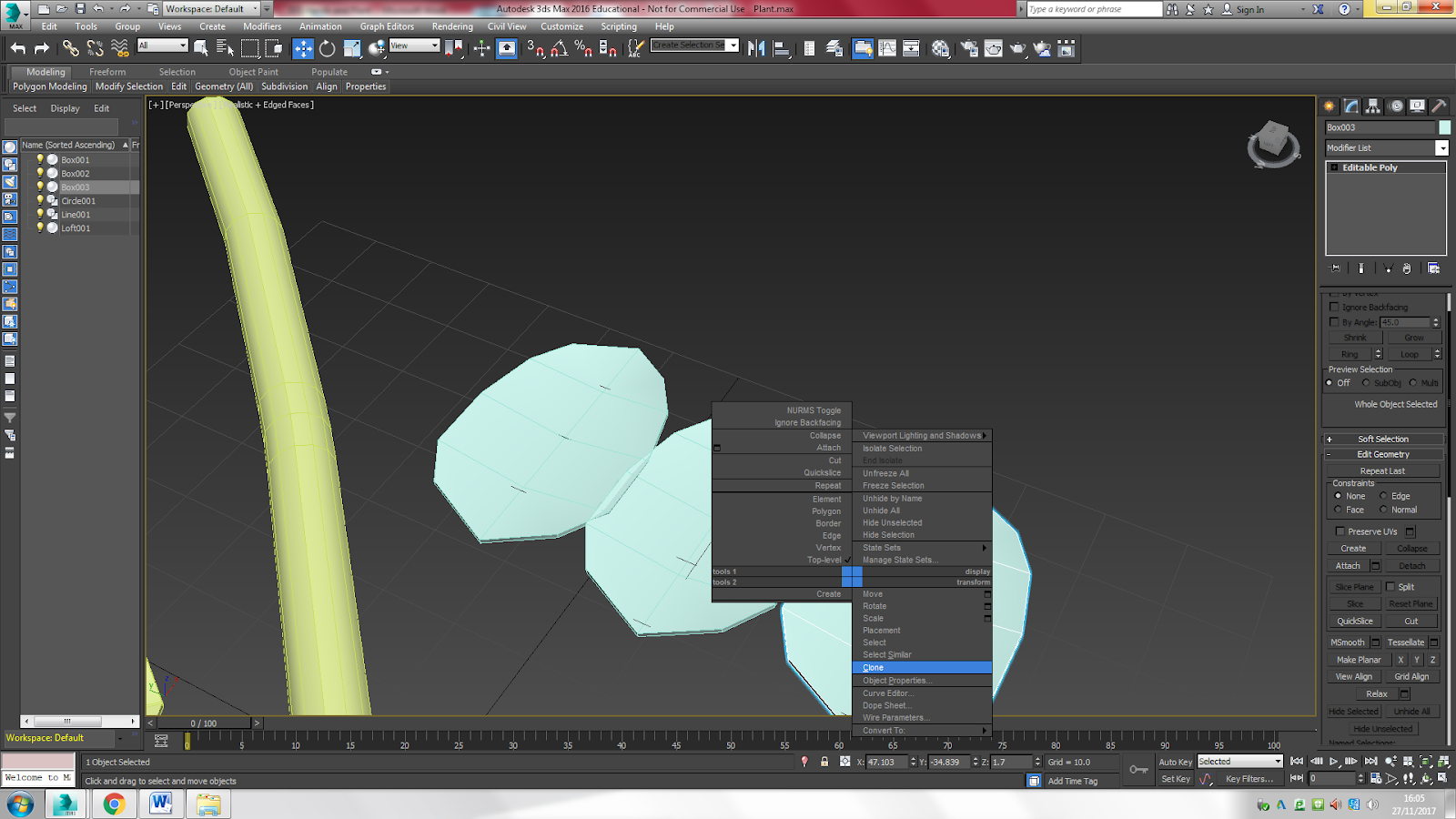Activate the Select and Move tool
This screenshot has width=1456, height=819.
pos(303,48)
